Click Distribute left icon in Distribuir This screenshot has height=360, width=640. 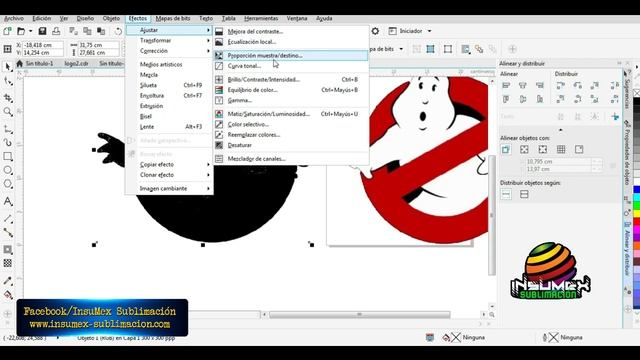click(x=560, y=85)
